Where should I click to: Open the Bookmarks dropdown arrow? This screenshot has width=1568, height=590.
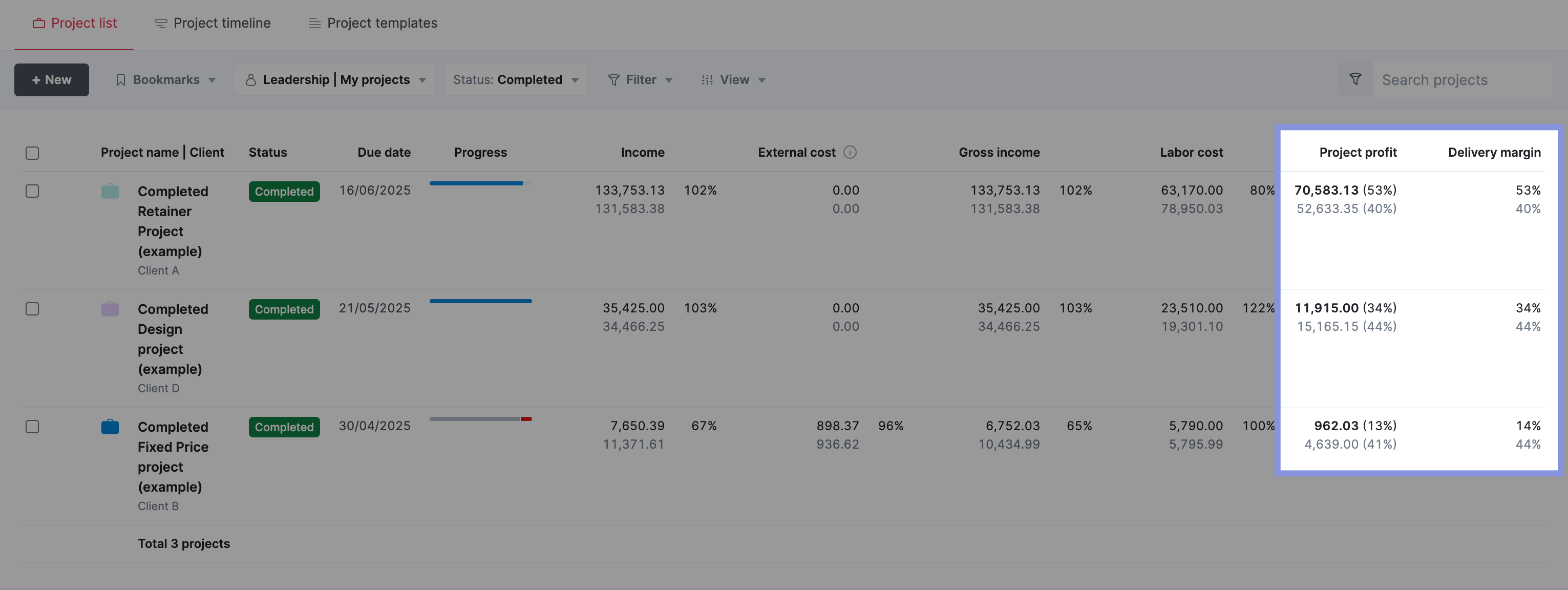pos(212,80)
